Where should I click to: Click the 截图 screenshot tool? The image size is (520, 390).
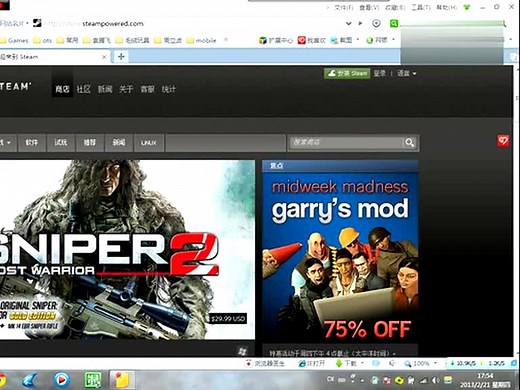point(341,40)
